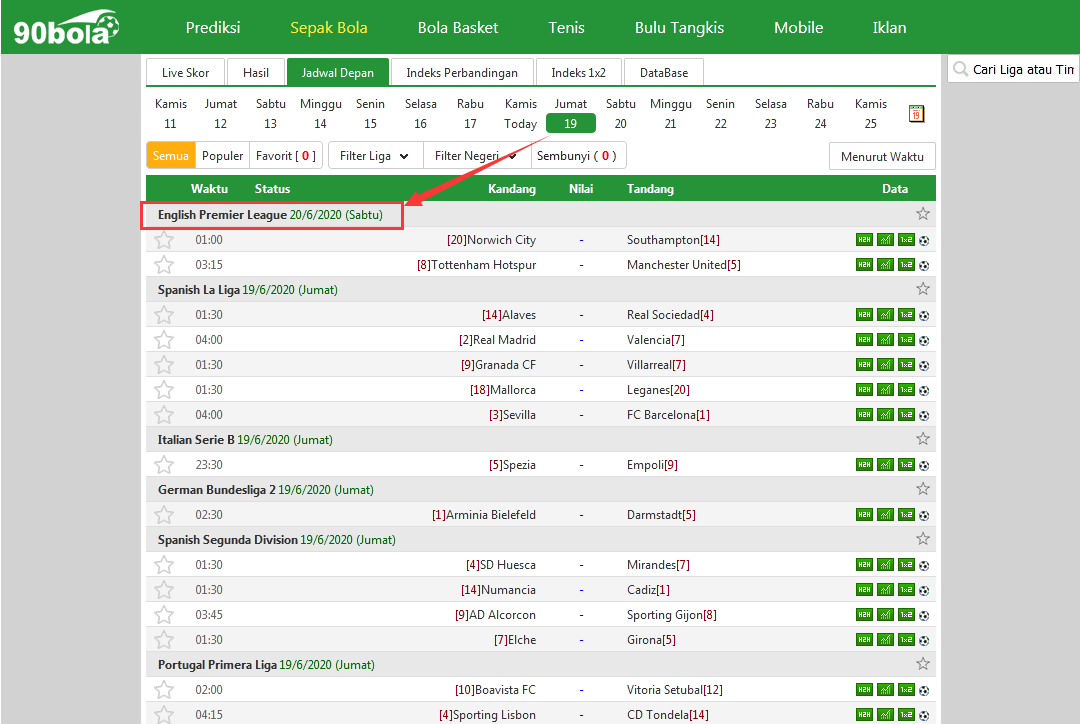Open stats chart icon for Boavista FC match
1080x724 pixels.
pyautogui.click(x=886, y=690)
